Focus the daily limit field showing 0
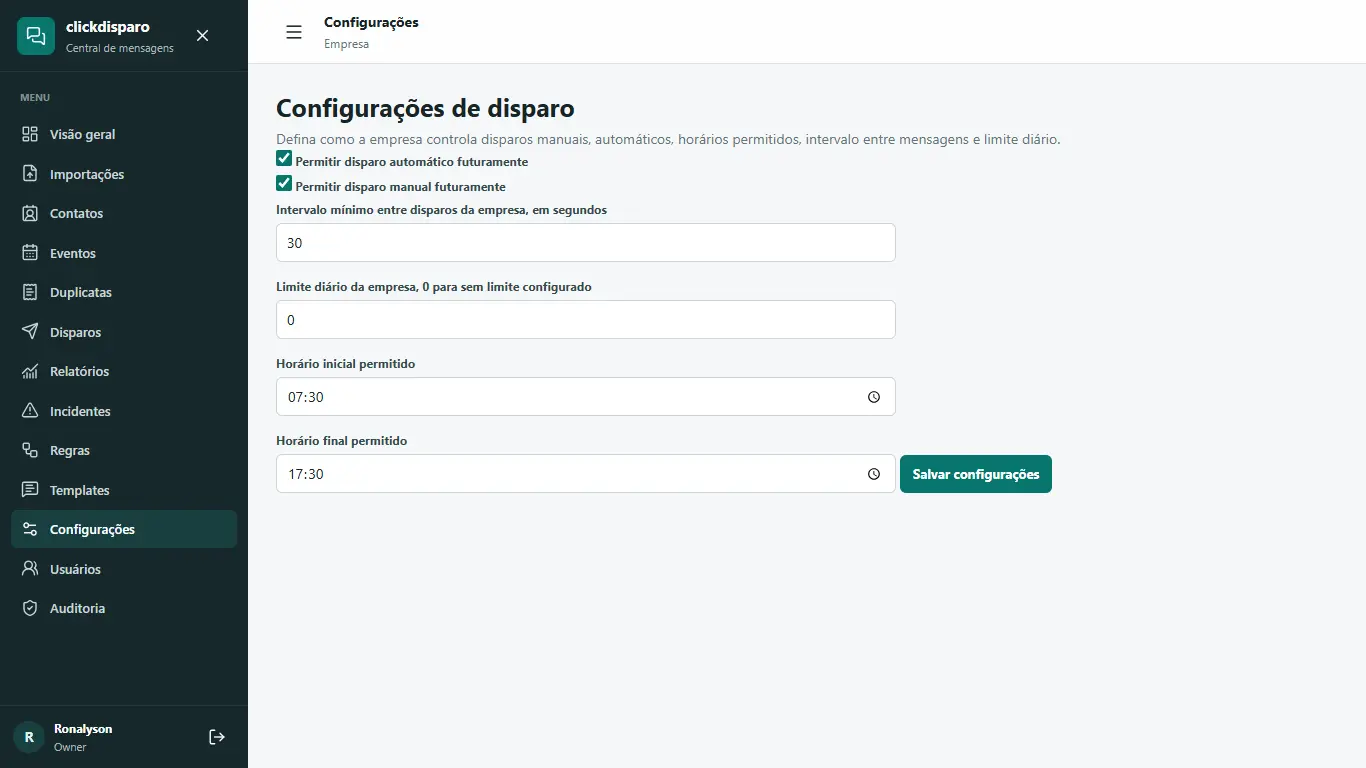 click(586, 320)
